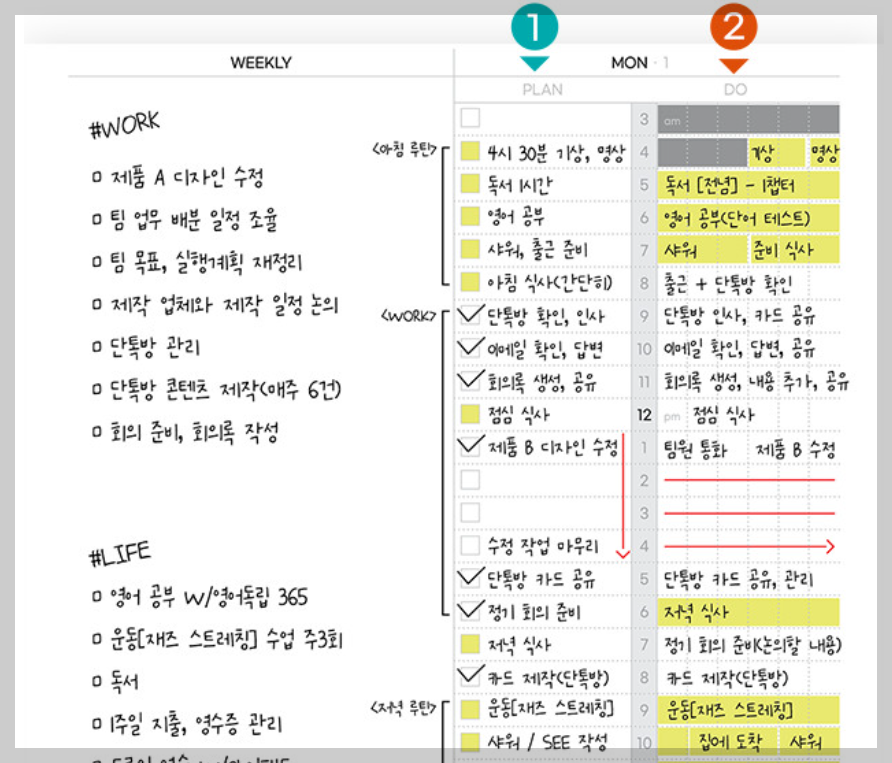Mark the 아침 식사(간단히) plan box
Screen dimensions: 892x763
pyautogui.click(x=470, y=282)
